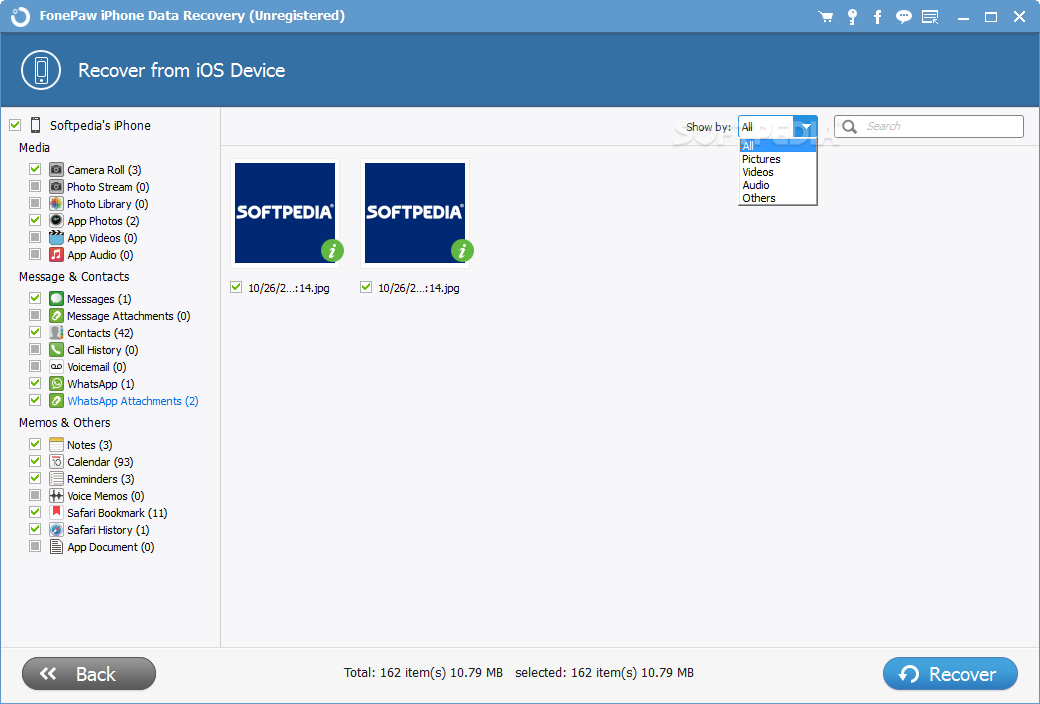Deselect the second jpg file checkbox
The width and height of the screenshot is (1040, 704).
366,287
